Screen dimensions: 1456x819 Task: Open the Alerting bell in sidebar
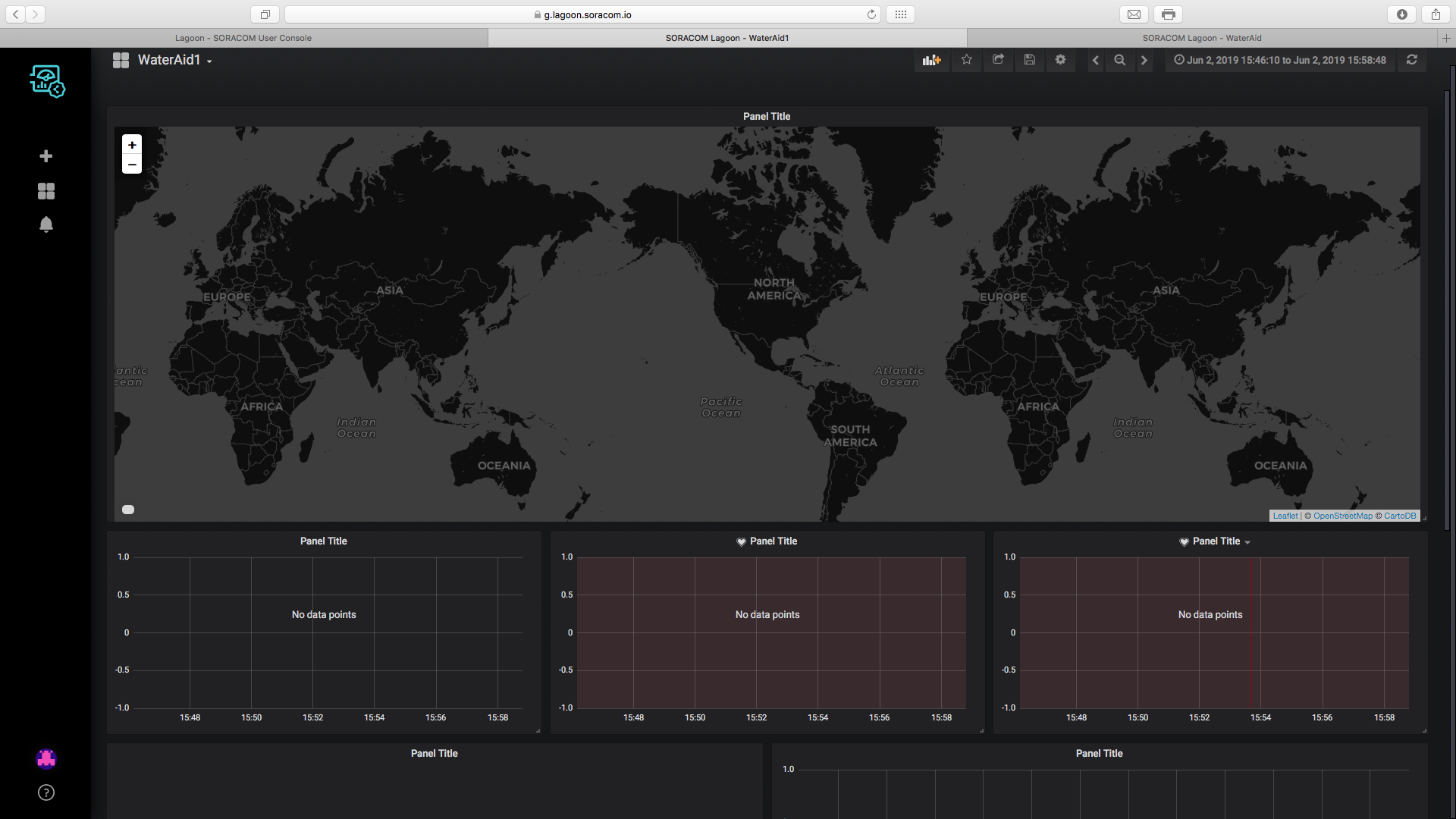pos(46,224)
